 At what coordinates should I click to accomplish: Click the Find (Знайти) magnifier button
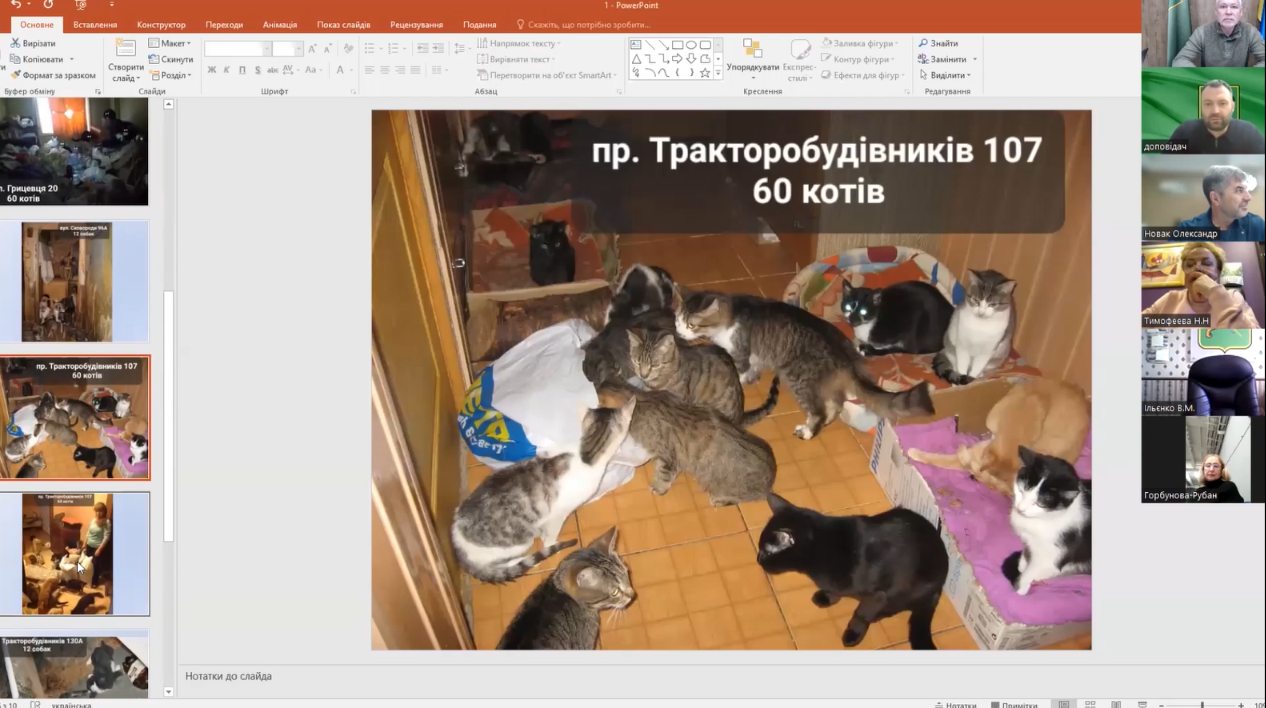pos(938,44)
